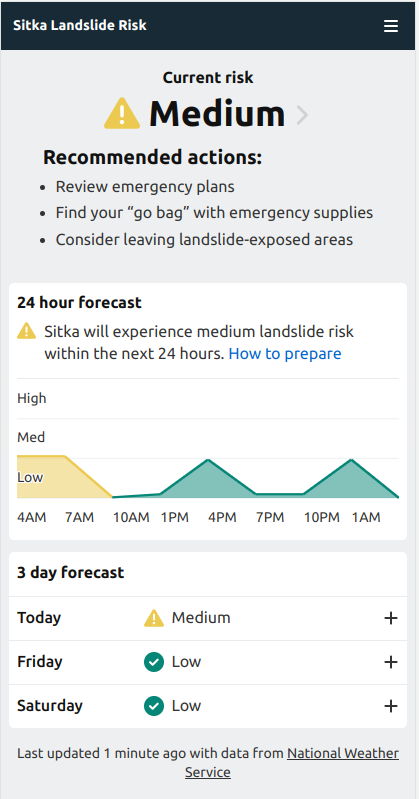The height and width of the screenshot is (799, 419).
Task: Expand Today forecast with plus icon
Action: pyautogui.click(x=390, y=618)
